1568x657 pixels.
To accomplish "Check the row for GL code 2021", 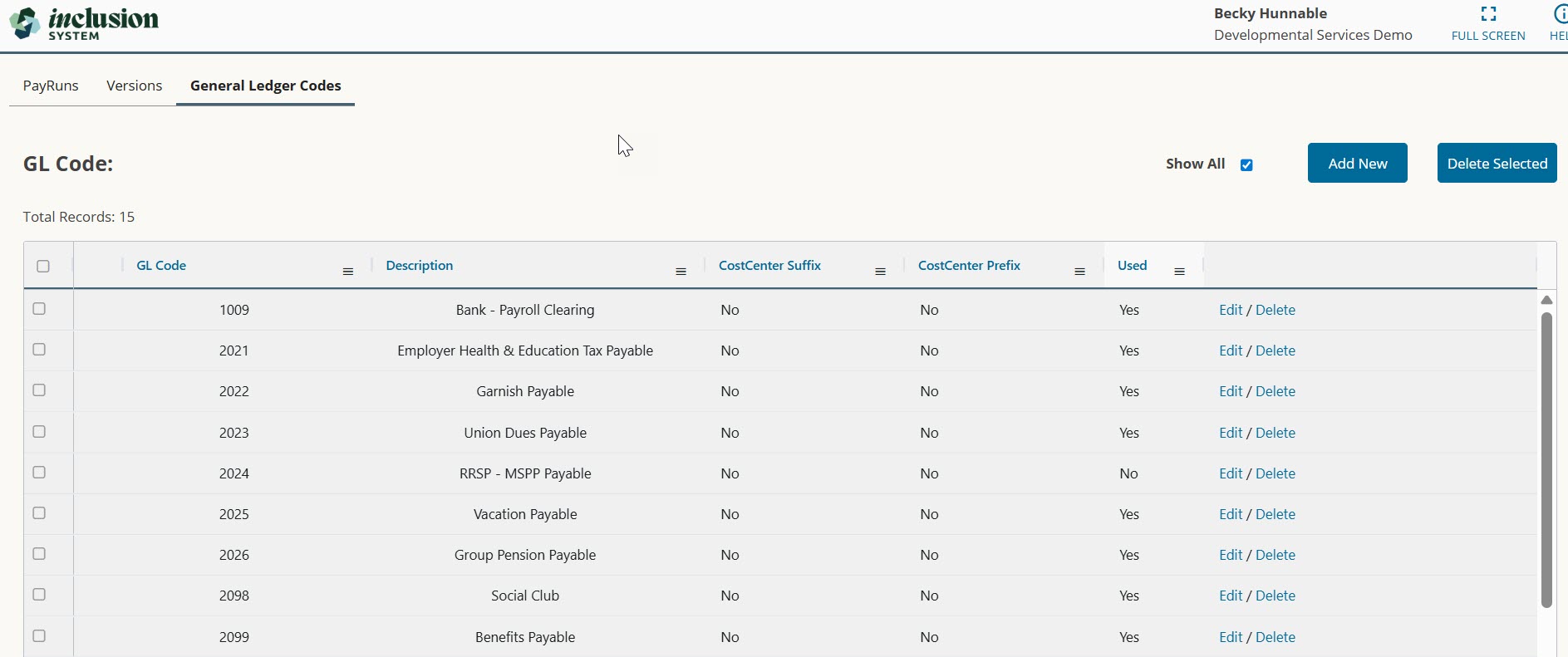I will click(x=39, y=350).
